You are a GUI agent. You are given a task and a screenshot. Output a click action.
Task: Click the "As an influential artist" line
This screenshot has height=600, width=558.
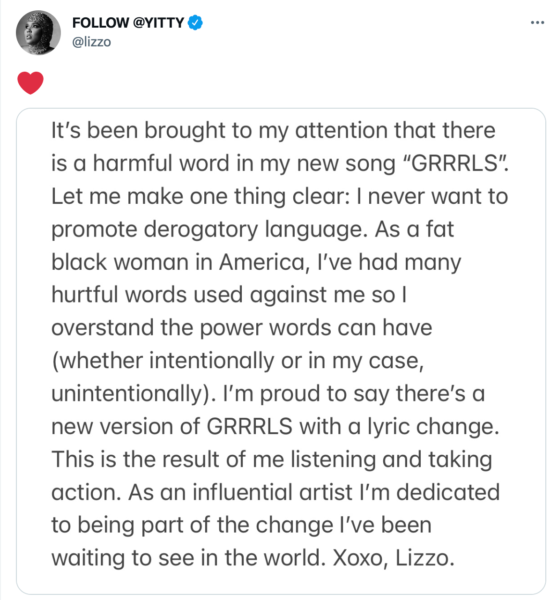[276, 492]
